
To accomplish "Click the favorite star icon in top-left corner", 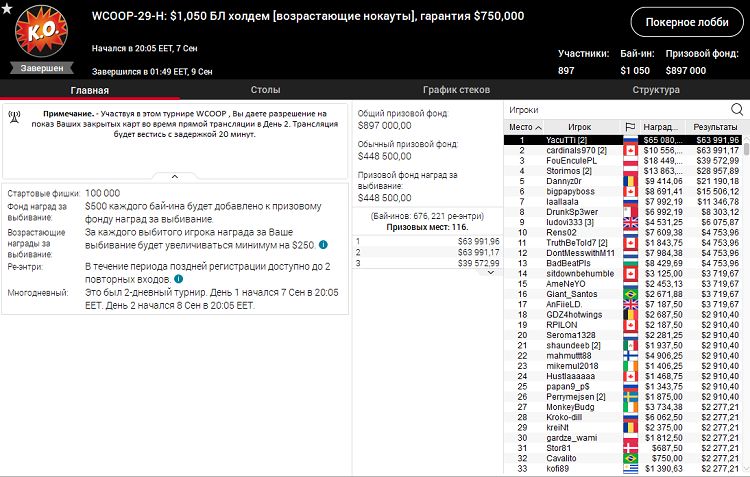I will 7,9.
